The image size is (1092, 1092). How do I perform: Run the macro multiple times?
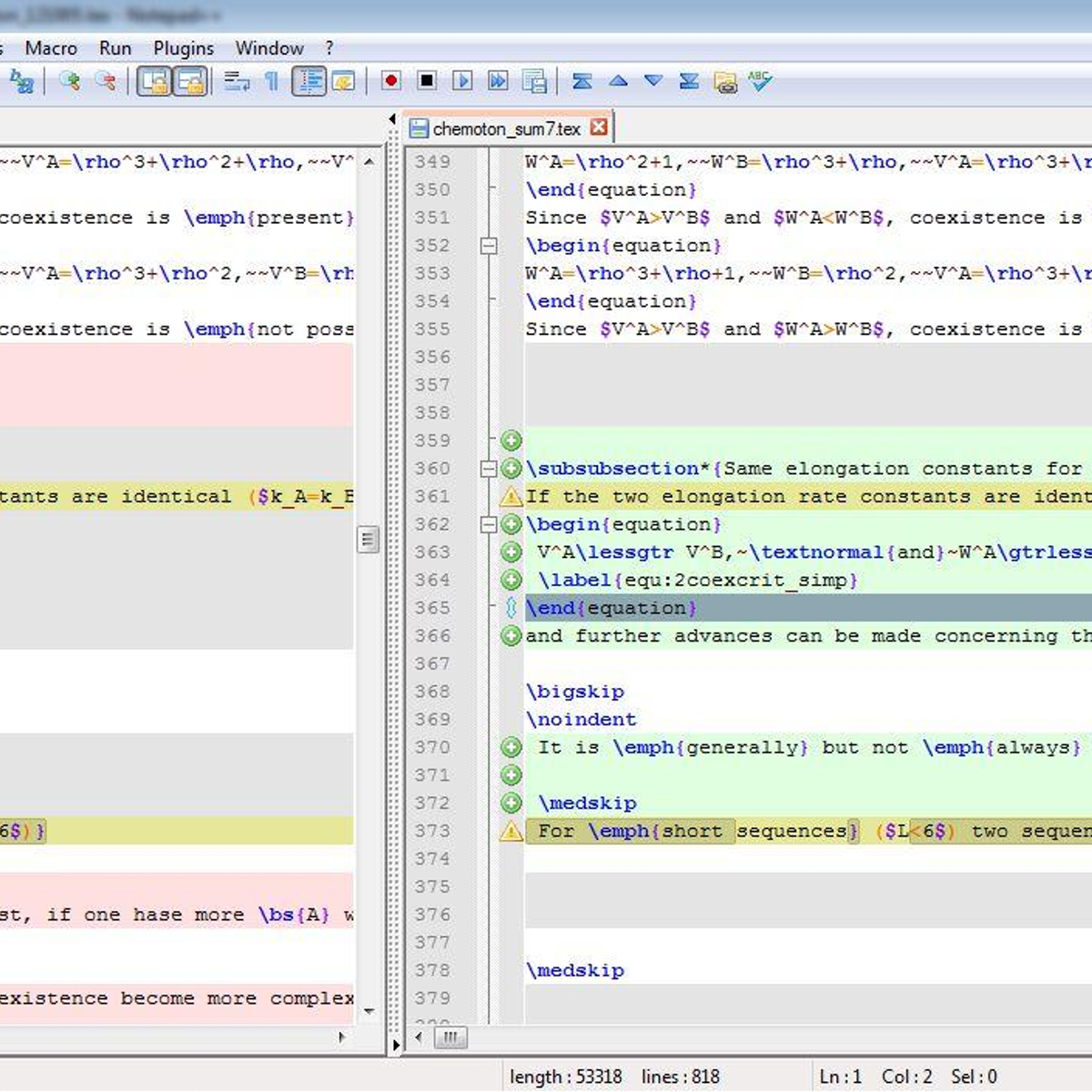pos(498,81)
